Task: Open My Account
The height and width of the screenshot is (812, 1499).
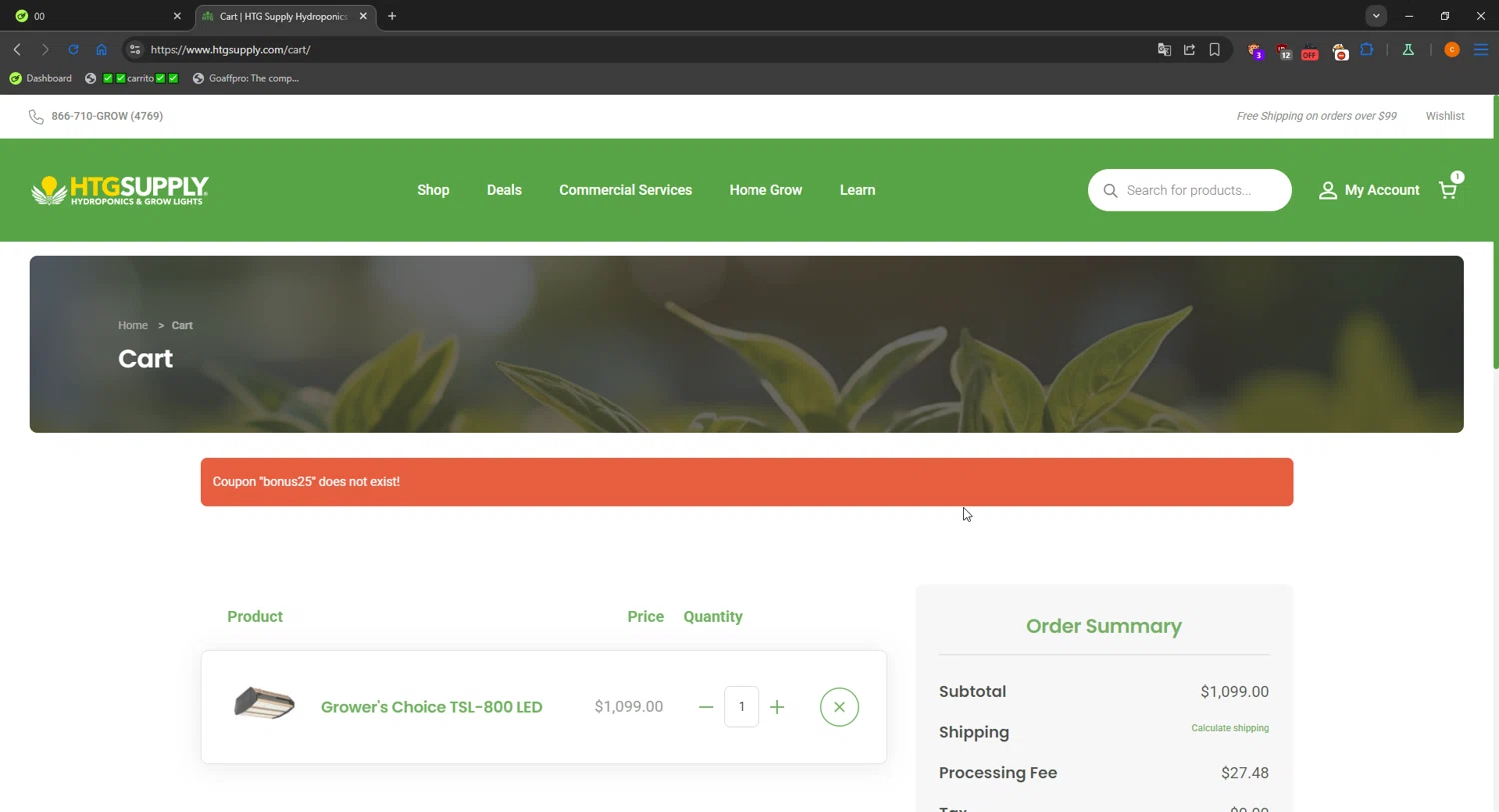Action: click(1369, 190)
